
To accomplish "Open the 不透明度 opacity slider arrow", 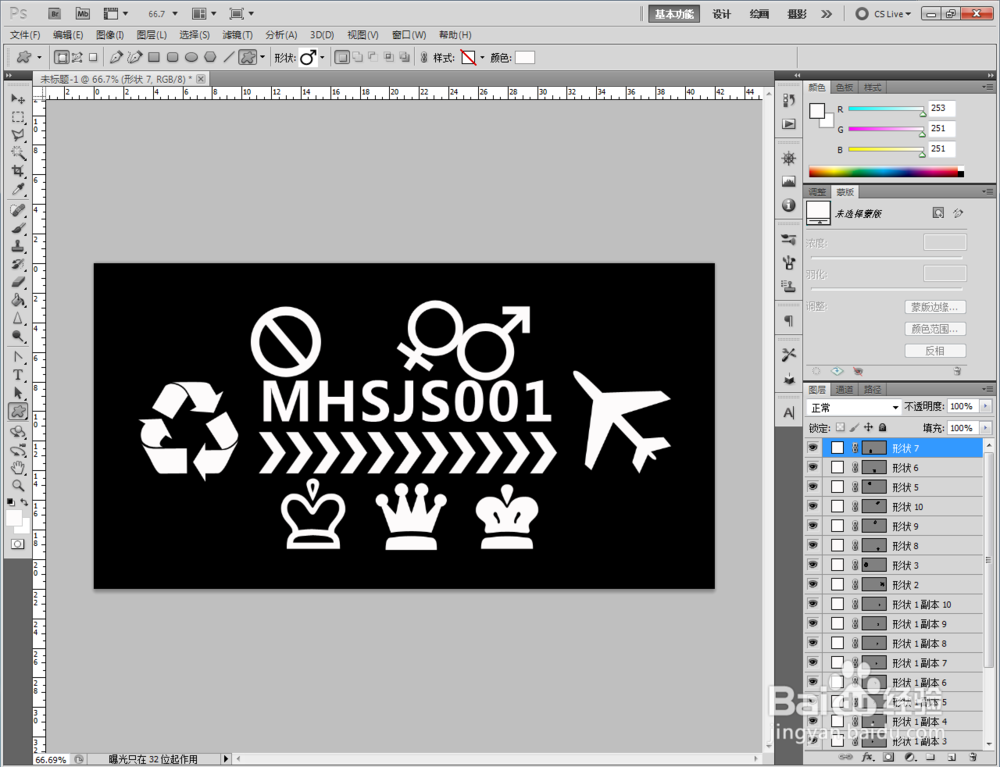I will pos(986,406).
